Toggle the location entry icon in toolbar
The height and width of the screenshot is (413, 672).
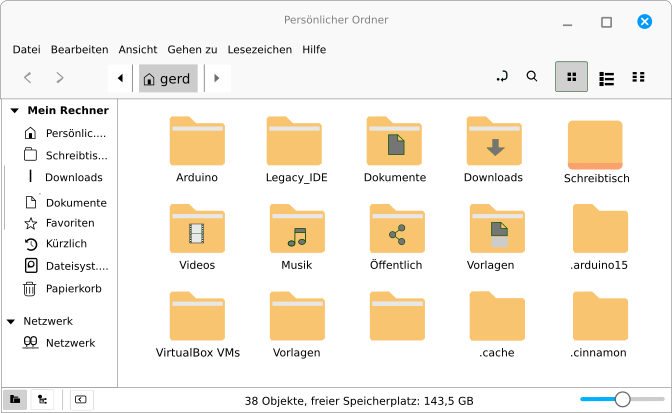(x=502, y=77)
